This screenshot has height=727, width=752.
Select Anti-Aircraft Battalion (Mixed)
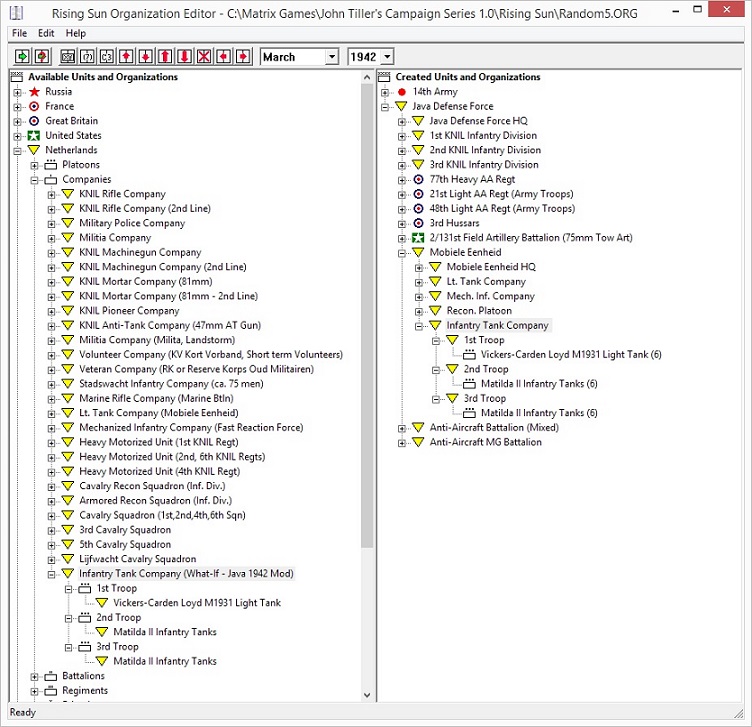click(494, 428)
